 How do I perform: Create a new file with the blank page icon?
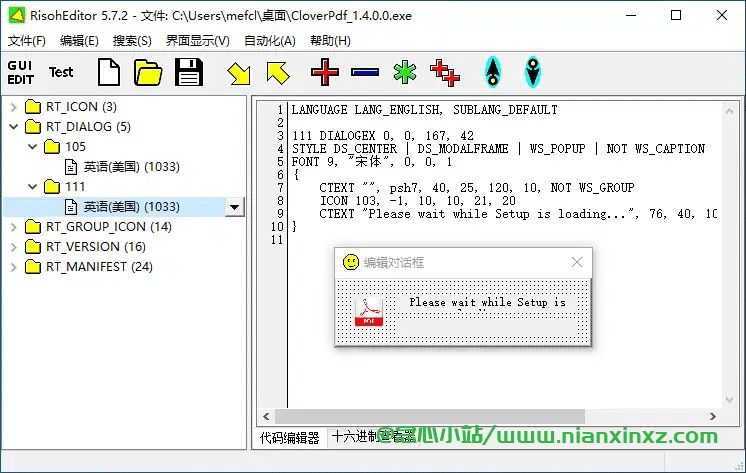(x=109, y=72)
